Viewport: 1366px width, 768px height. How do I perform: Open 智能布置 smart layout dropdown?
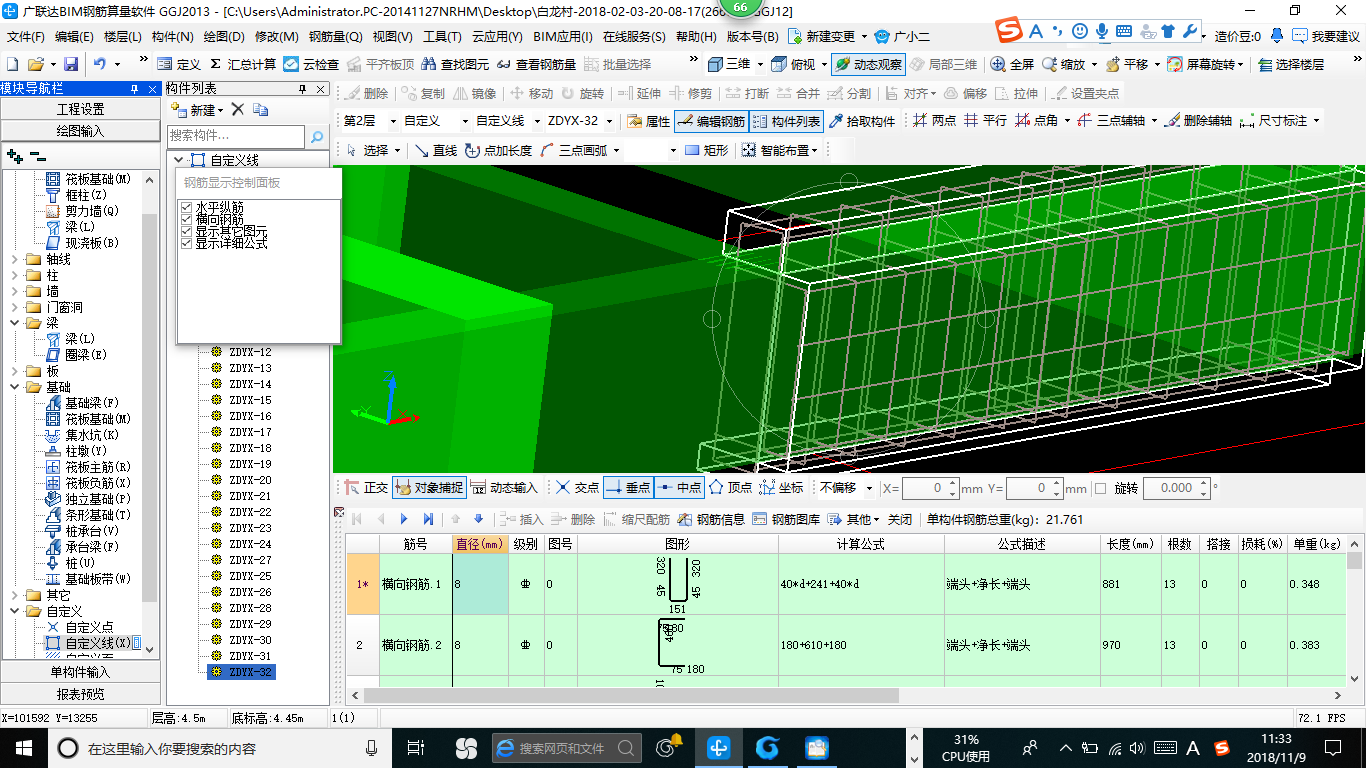point(781,150)
